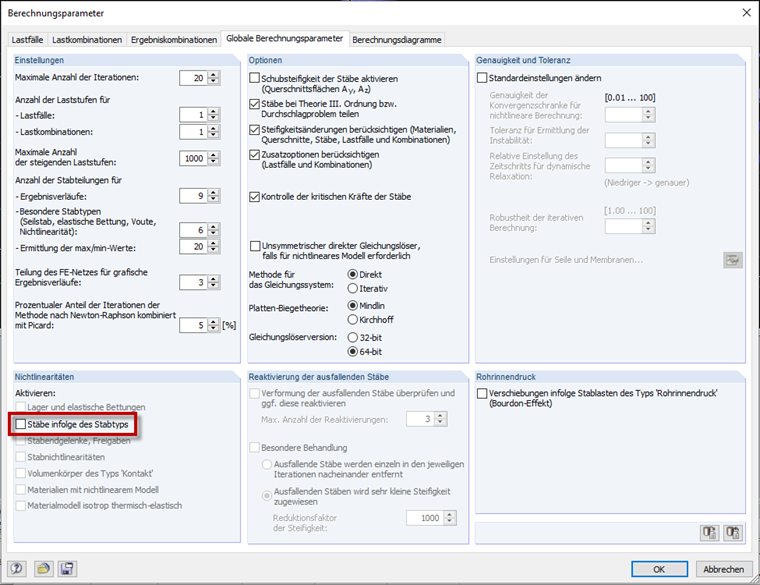Viewport: 760px width, 585px height.
Task: Switch to the Lastfälle tab
Action: coord(28,40)
